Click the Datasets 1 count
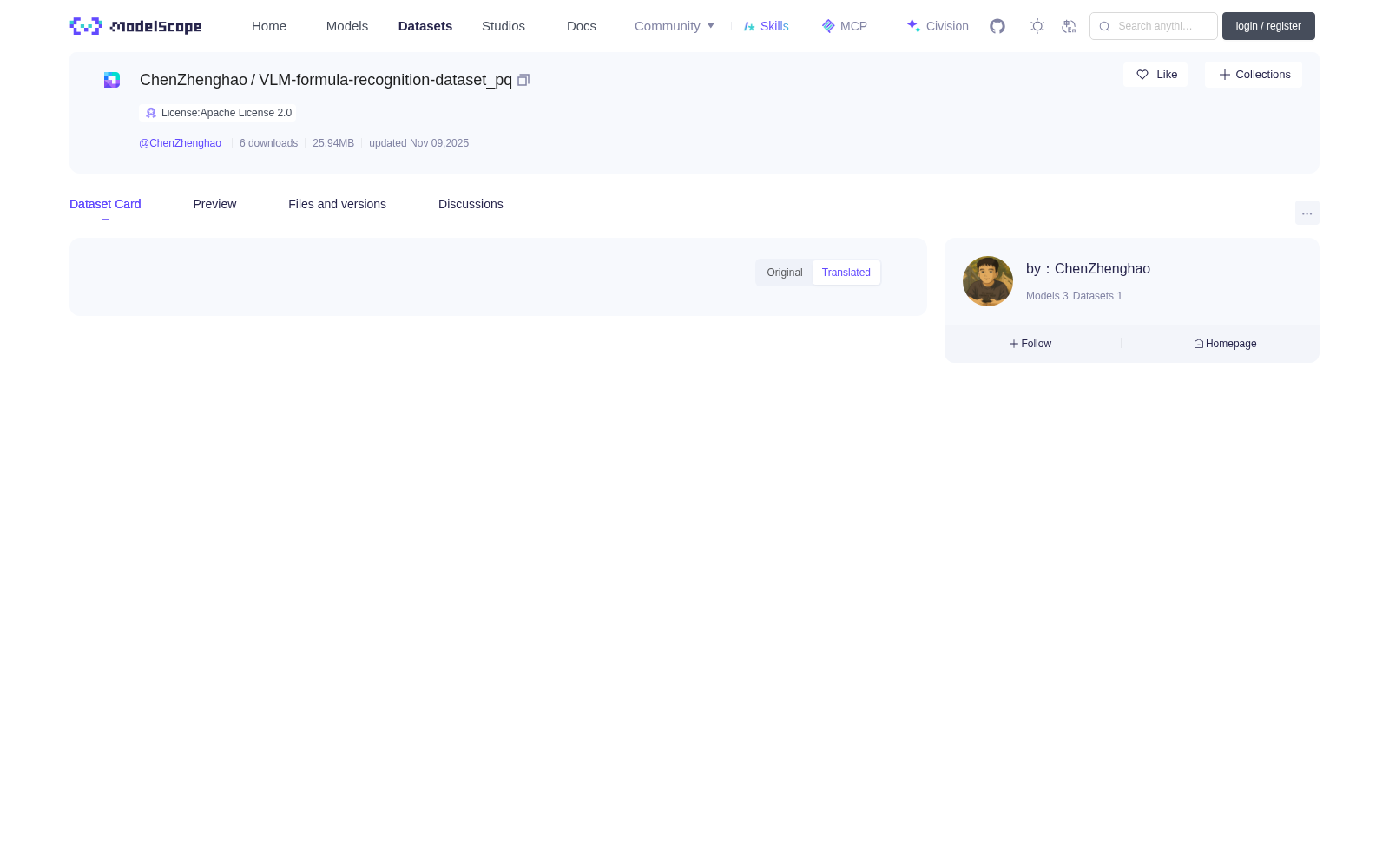1389x868 pixels. tap(1097, 296)
